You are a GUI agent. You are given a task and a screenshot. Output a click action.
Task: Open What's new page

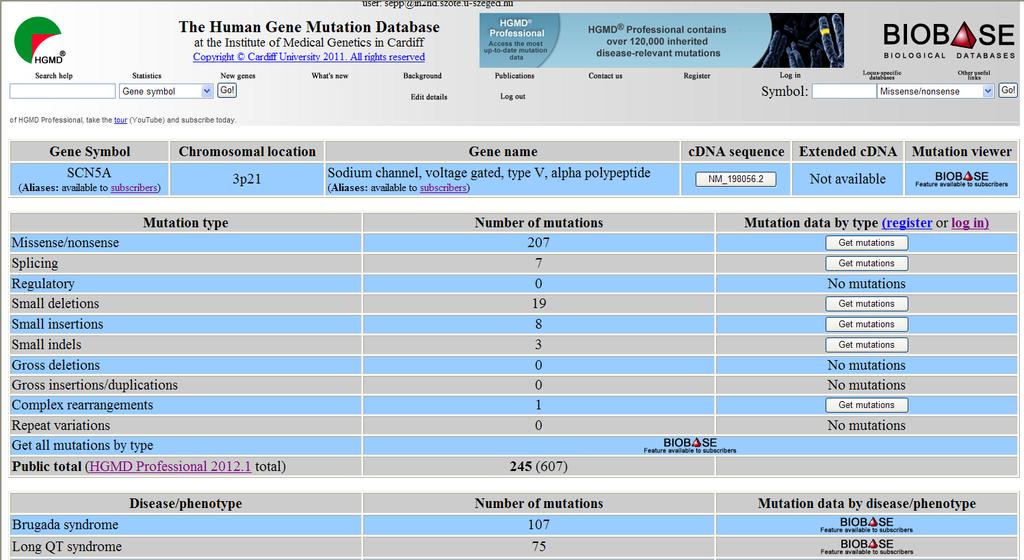pos(330,76)
